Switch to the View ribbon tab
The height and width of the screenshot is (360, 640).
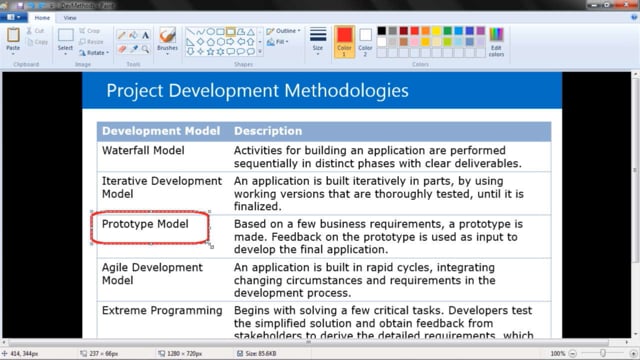coord(70,18)
